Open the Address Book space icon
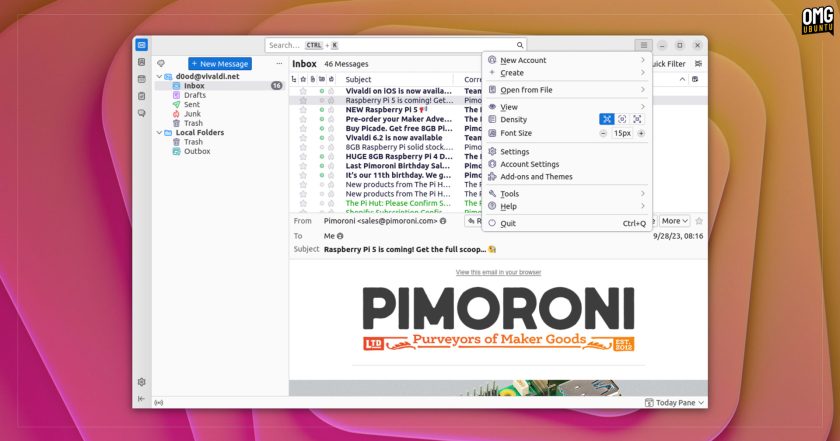 click(x=141, y=62)
